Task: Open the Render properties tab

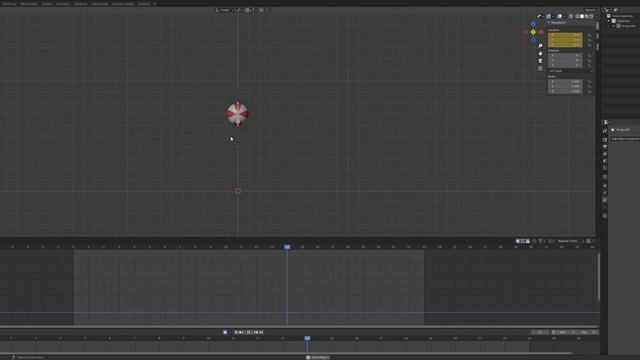Action: point(605,140)
